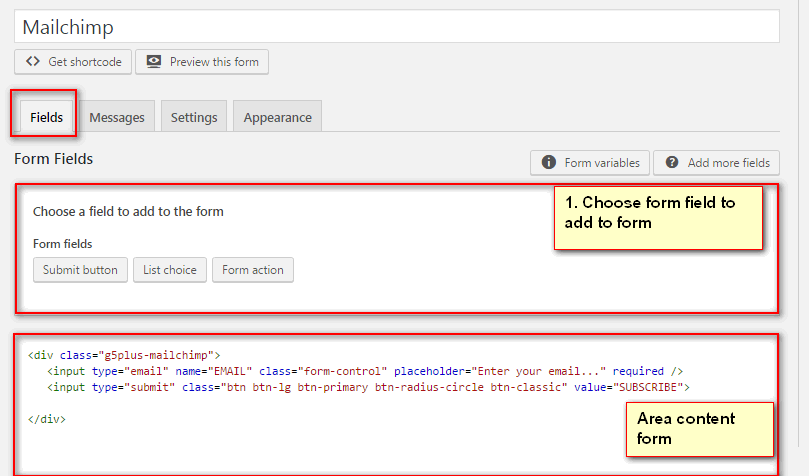
Task: Open the Messages tab
Action: pos(117,117)
